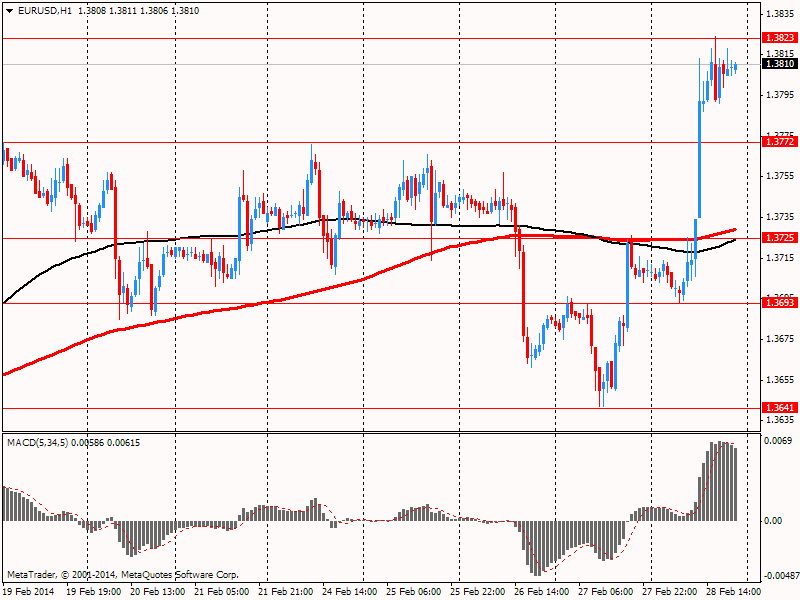800x600 pixels.
Task: Click the 0.00 MACD zero level label
Action: point(774,520)
